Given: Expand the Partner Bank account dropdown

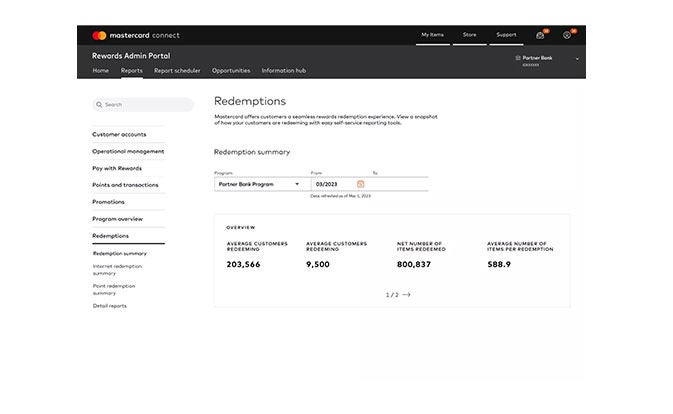Looking at the screenshot, I should (577, 59).
